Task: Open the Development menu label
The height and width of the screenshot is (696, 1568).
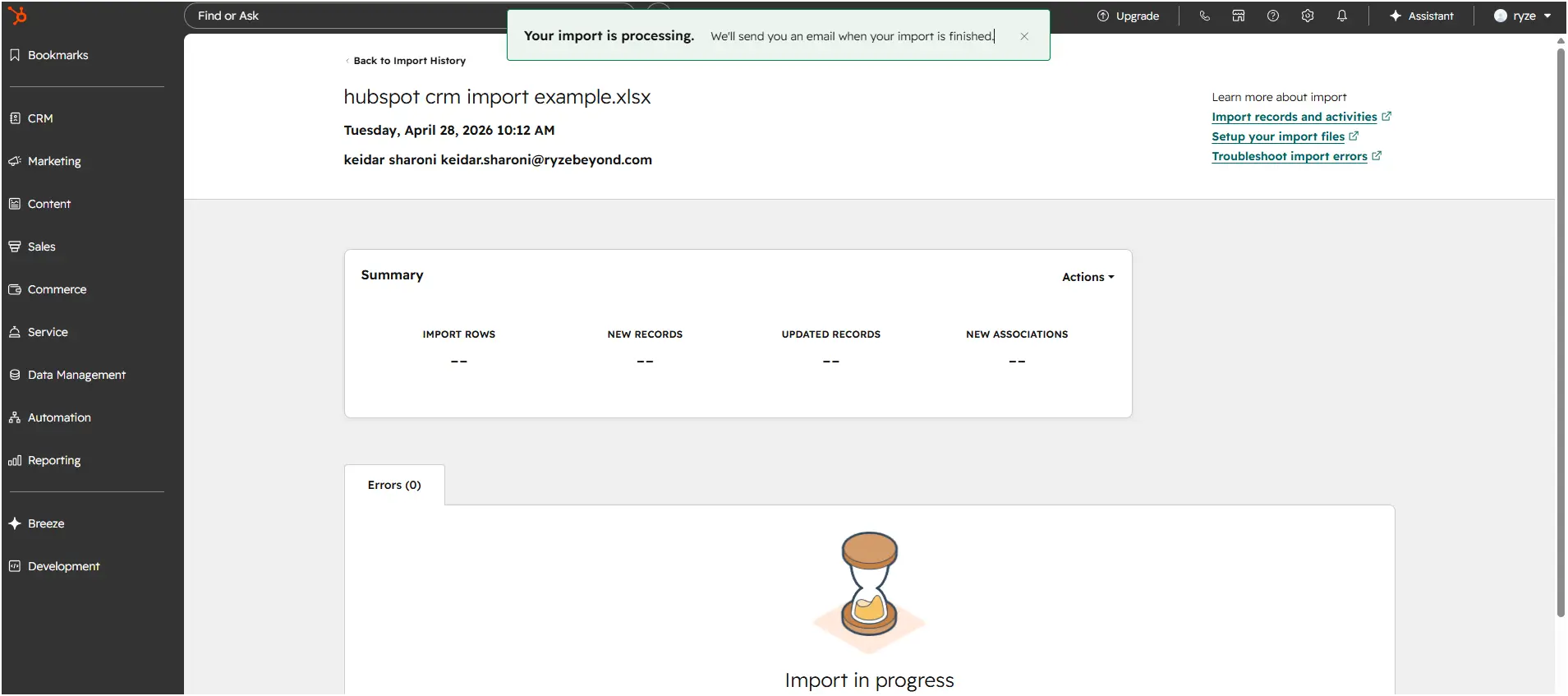Action: (63, 566)
